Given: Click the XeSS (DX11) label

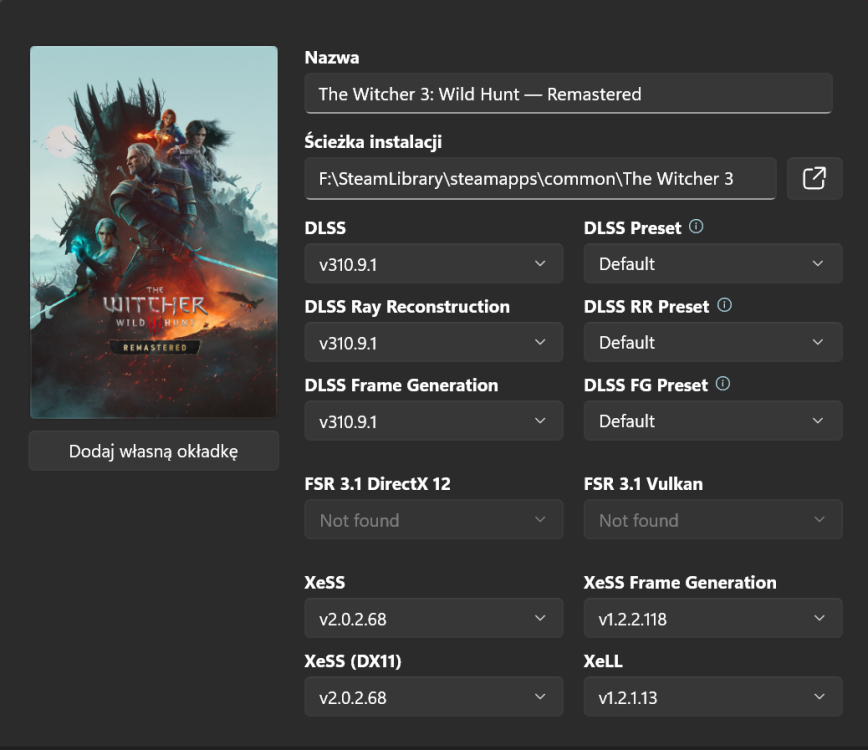Looking at the screenshot, I should tap(353, 661).
